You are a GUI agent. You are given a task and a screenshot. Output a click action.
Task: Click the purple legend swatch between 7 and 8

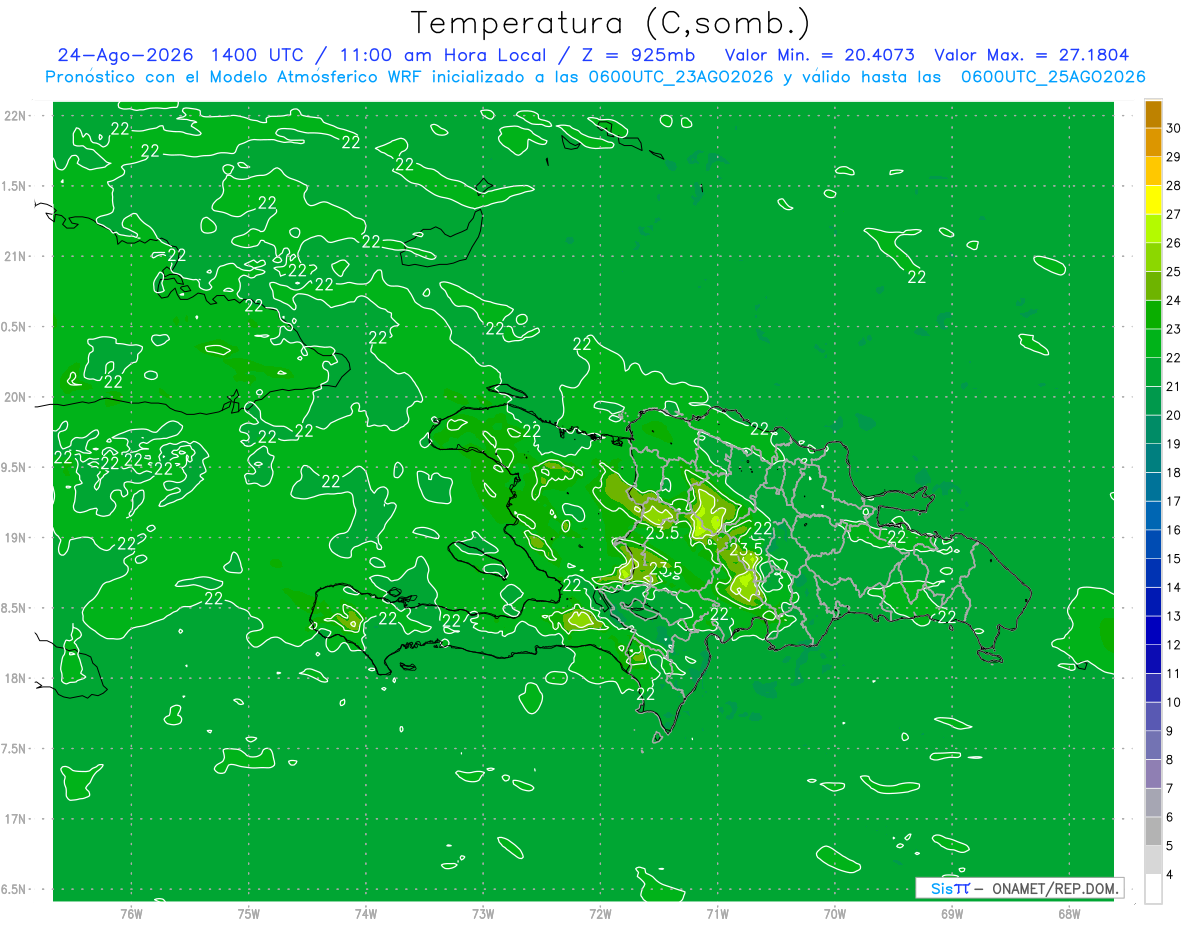[x=1153, y=774]
